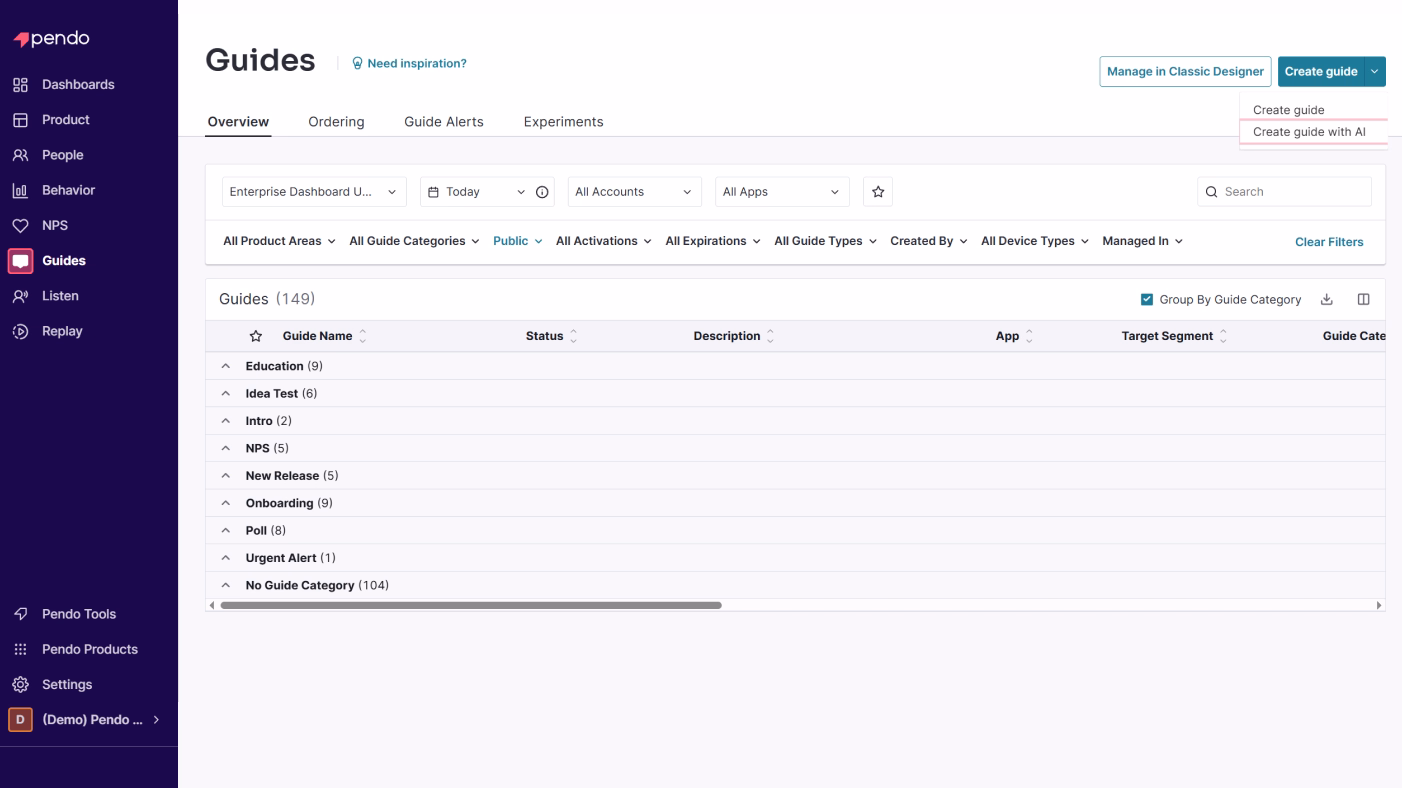1402x788 pixels.
Task: Switch to the Guide Alerts tab
Action: point(443,122)
